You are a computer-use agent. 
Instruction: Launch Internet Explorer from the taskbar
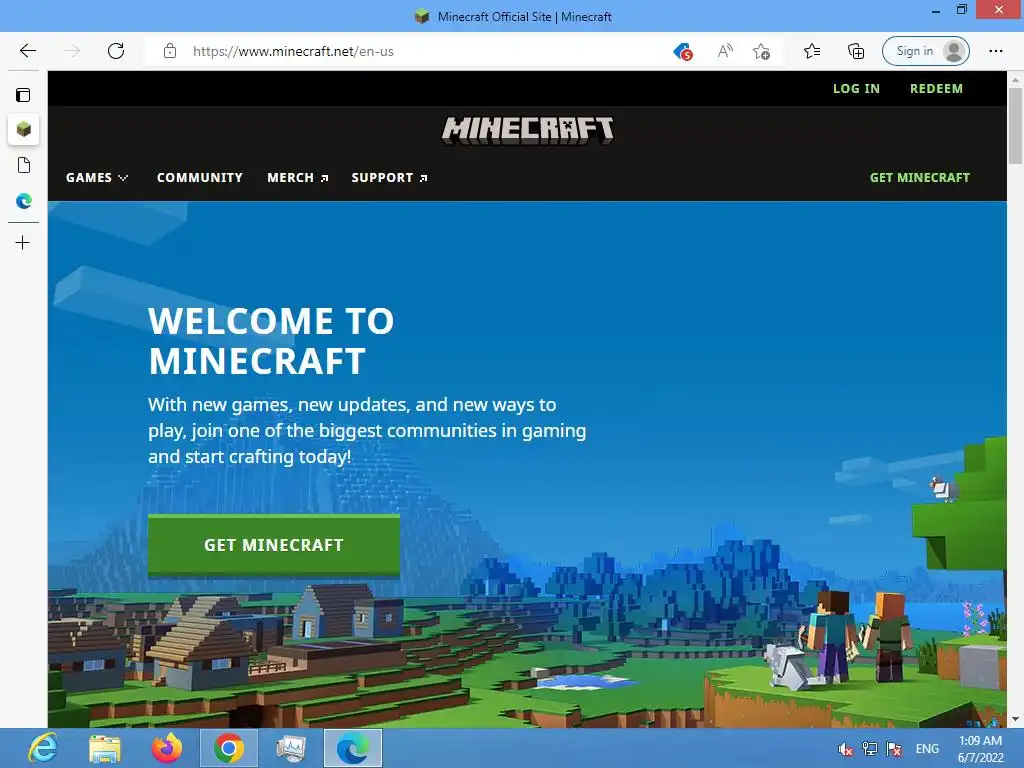[43, 748]
